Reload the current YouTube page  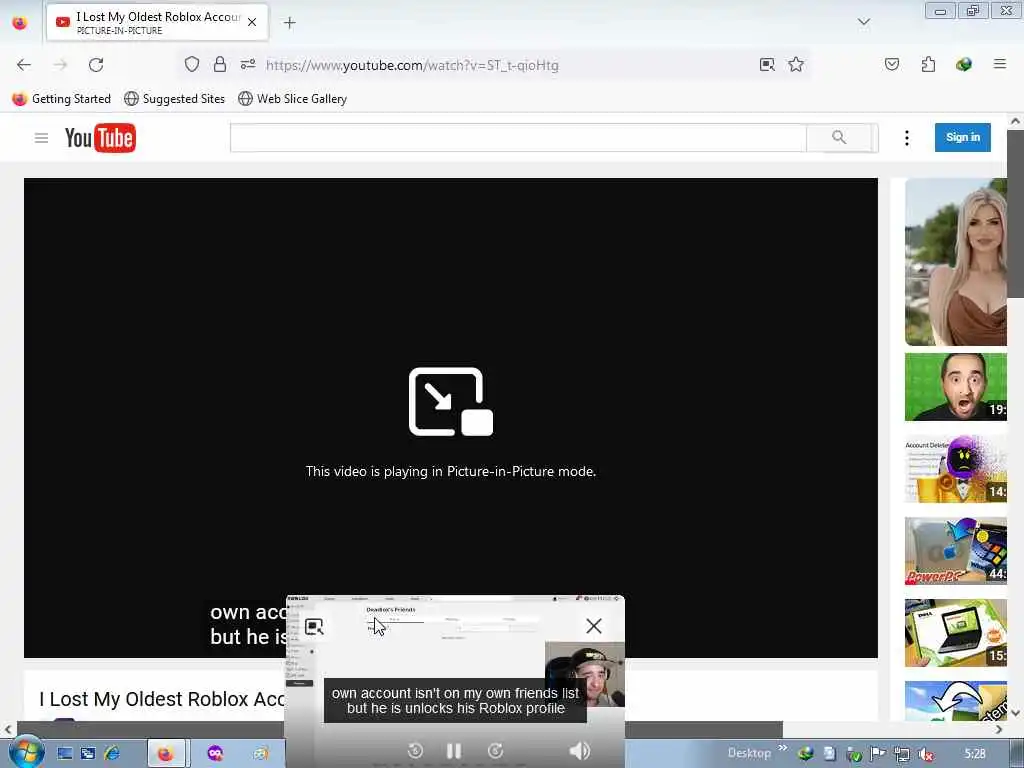point(96,65)
